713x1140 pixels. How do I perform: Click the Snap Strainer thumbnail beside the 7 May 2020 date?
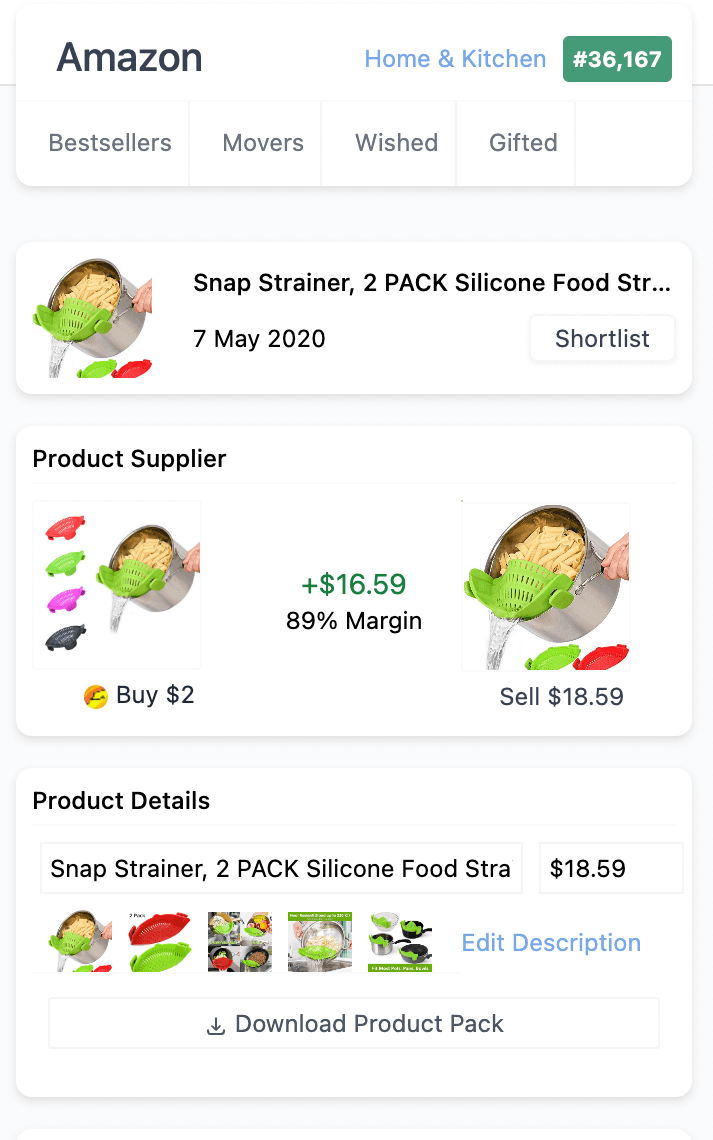pos(92,318)
